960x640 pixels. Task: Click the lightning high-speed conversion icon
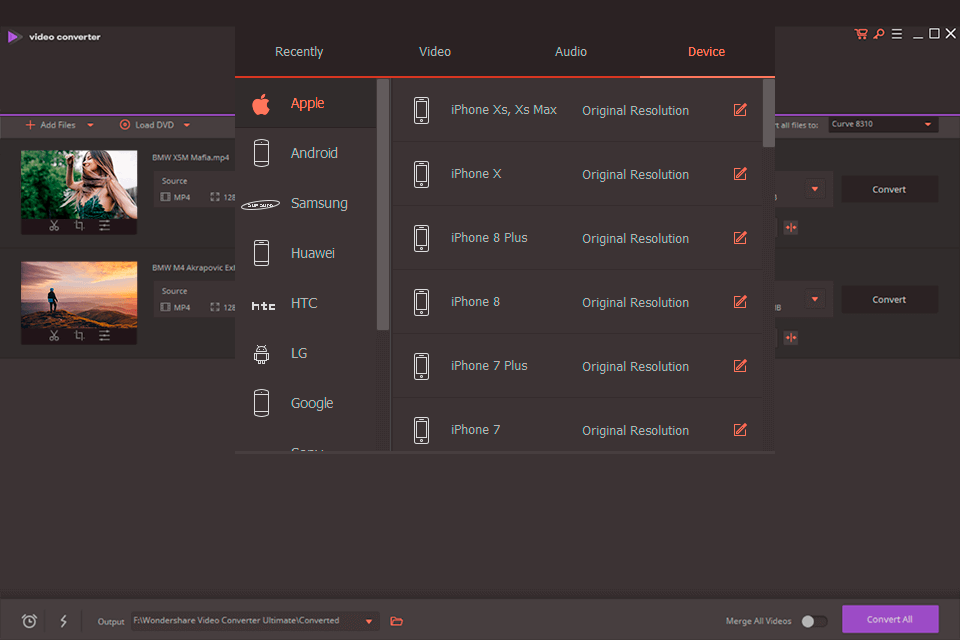click(63, 621)
